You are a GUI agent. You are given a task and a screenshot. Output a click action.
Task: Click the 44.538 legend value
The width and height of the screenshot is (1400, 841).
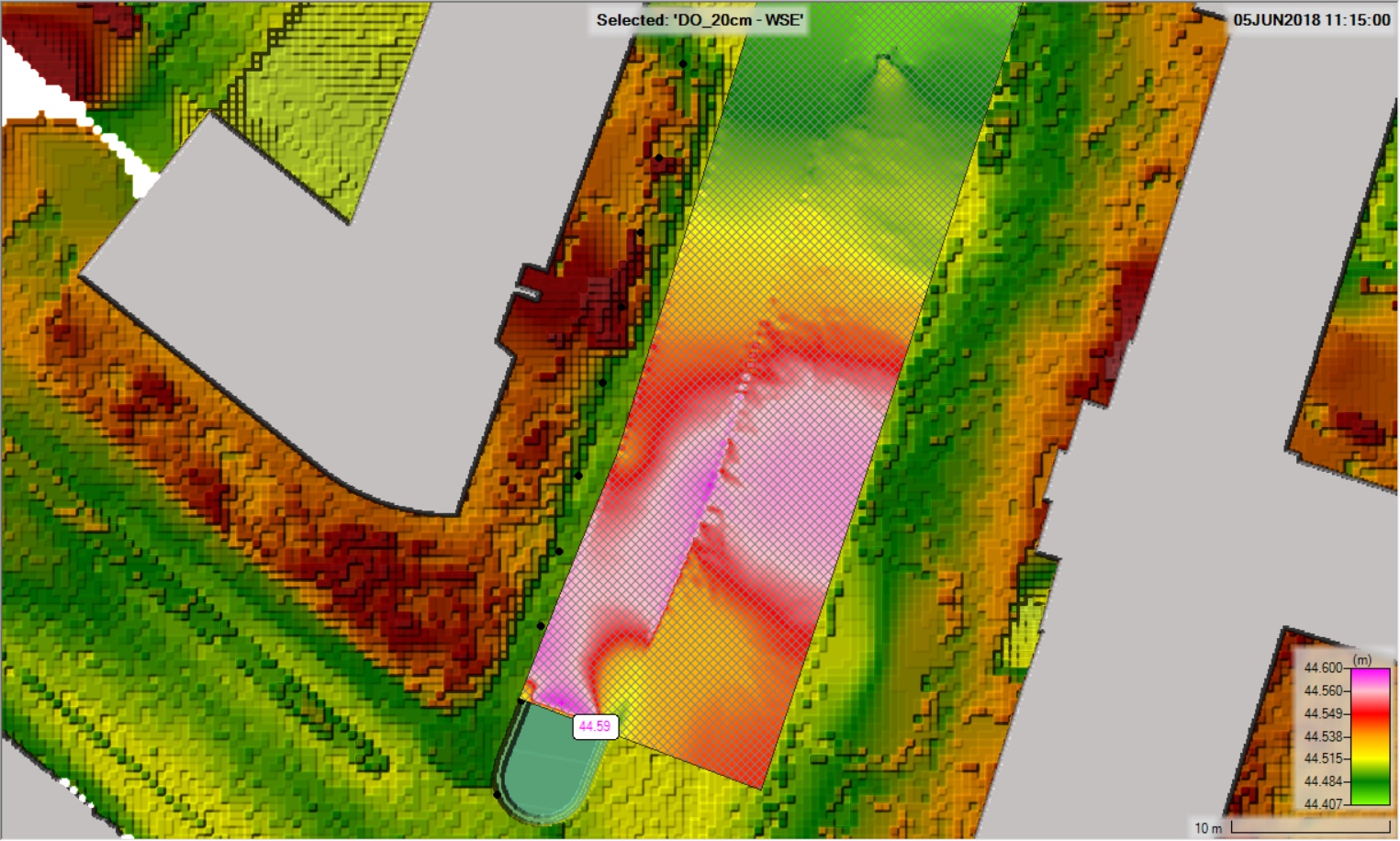(x=1323, y=736)
